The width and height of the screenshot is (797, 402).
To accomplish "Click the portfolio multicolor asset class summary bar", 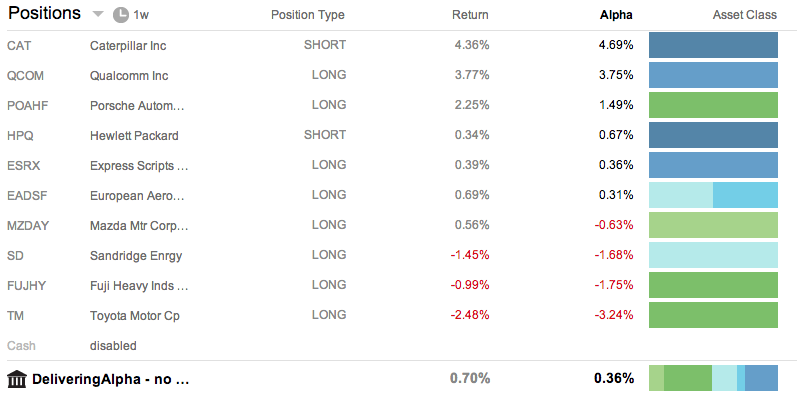I will (713, 378).
